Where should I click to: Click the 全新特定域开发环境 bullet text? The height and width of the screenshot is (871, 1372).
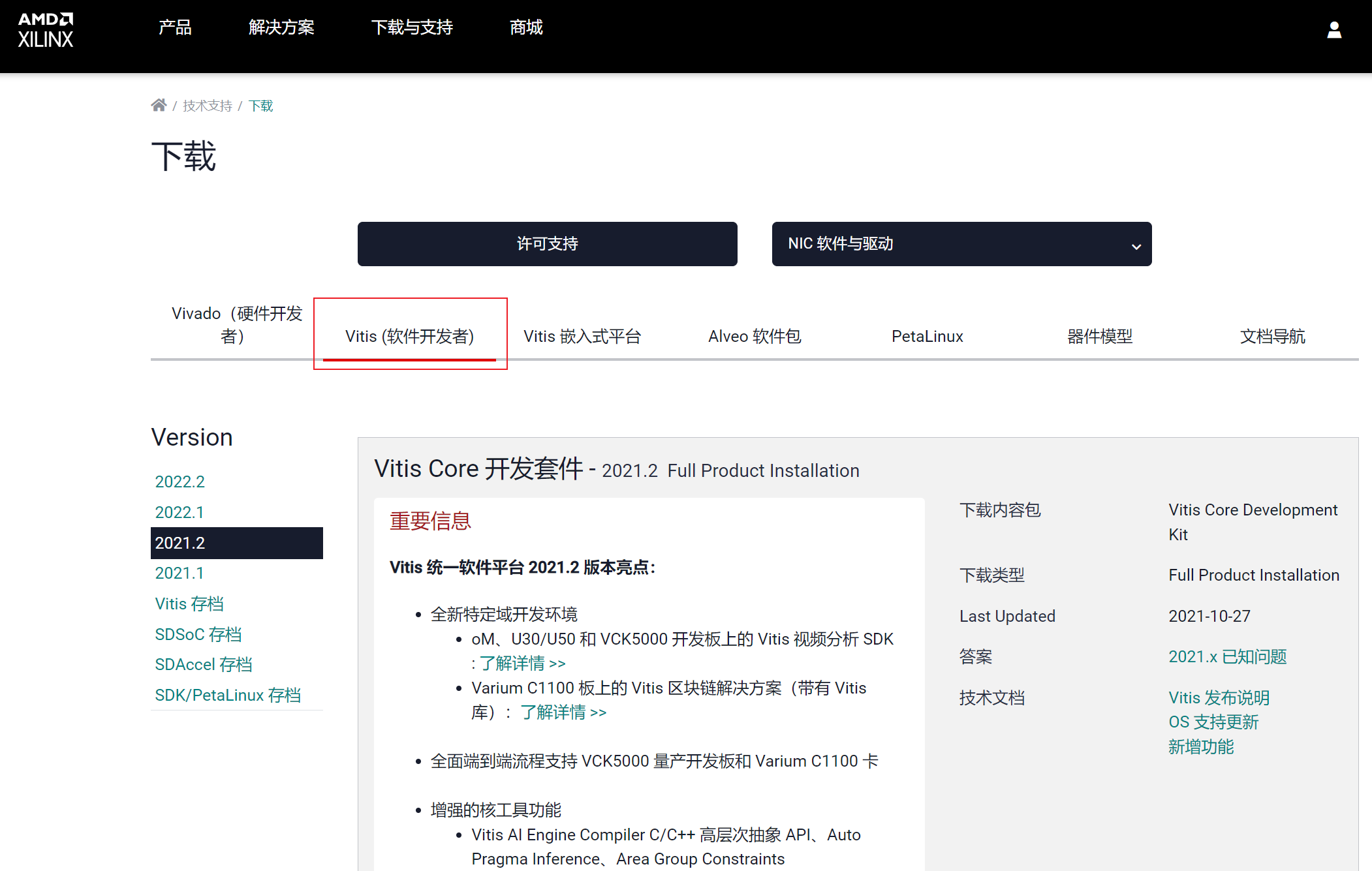click(x=505, y=615)
